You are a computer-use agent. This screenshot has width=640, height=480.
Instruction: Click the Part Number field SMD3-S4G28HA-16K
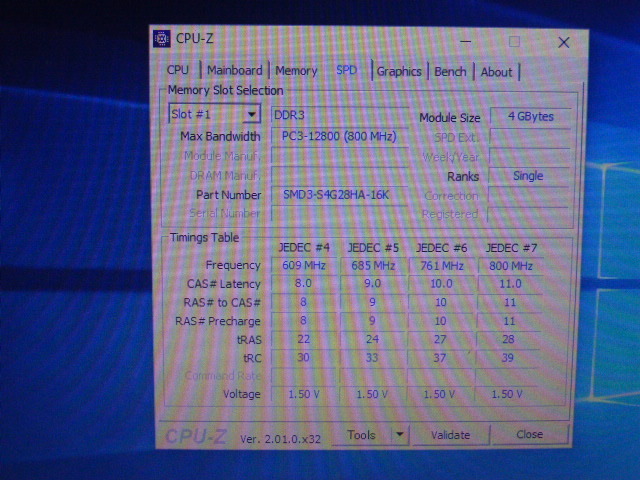(338, 195)
